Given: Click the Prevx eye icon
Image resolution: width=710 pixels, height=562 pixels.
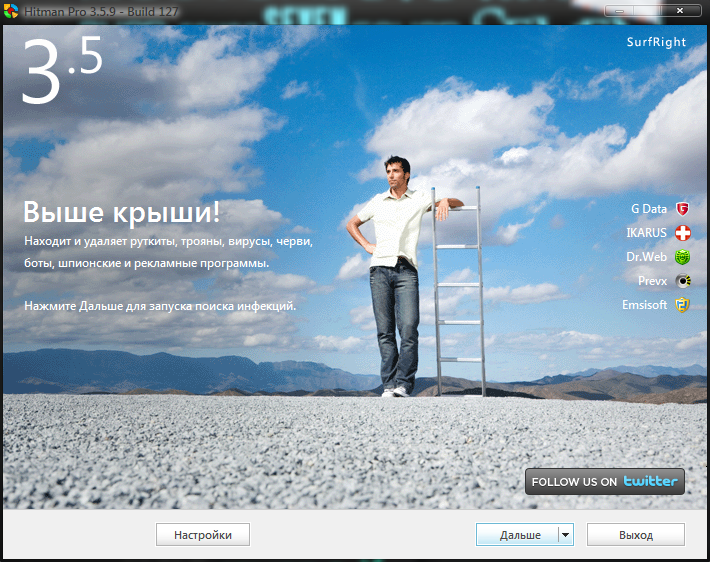Looking at the screenshot, I should (x=682, y=281).
